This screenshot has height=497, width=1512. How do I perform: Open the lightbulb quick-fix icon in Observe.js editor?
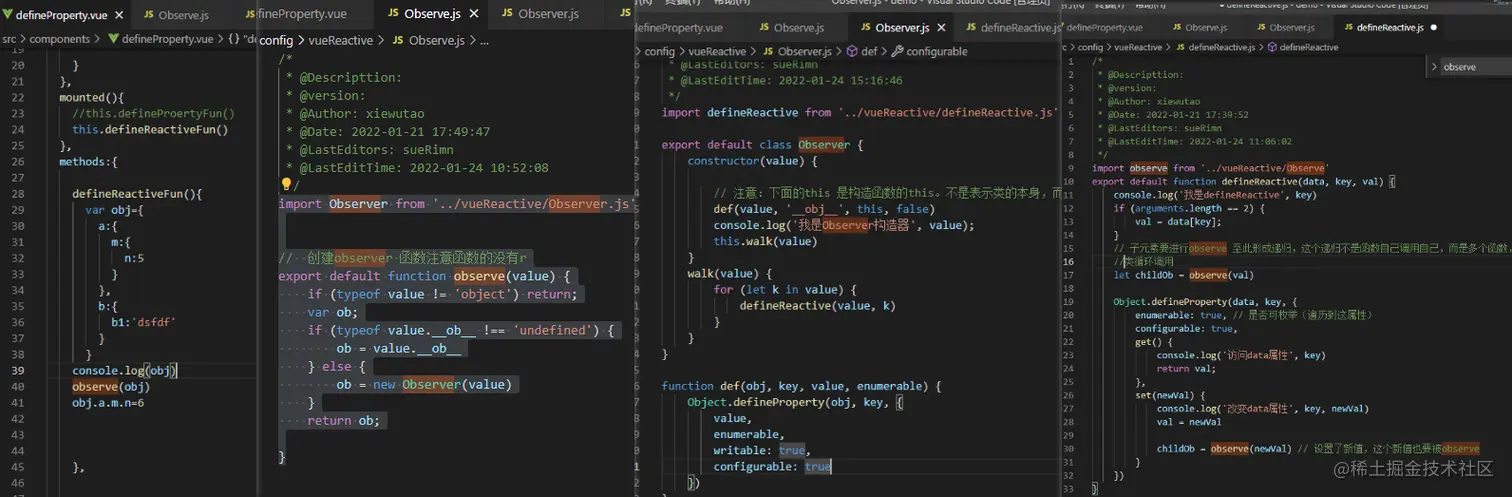click(x=285, y=184)
